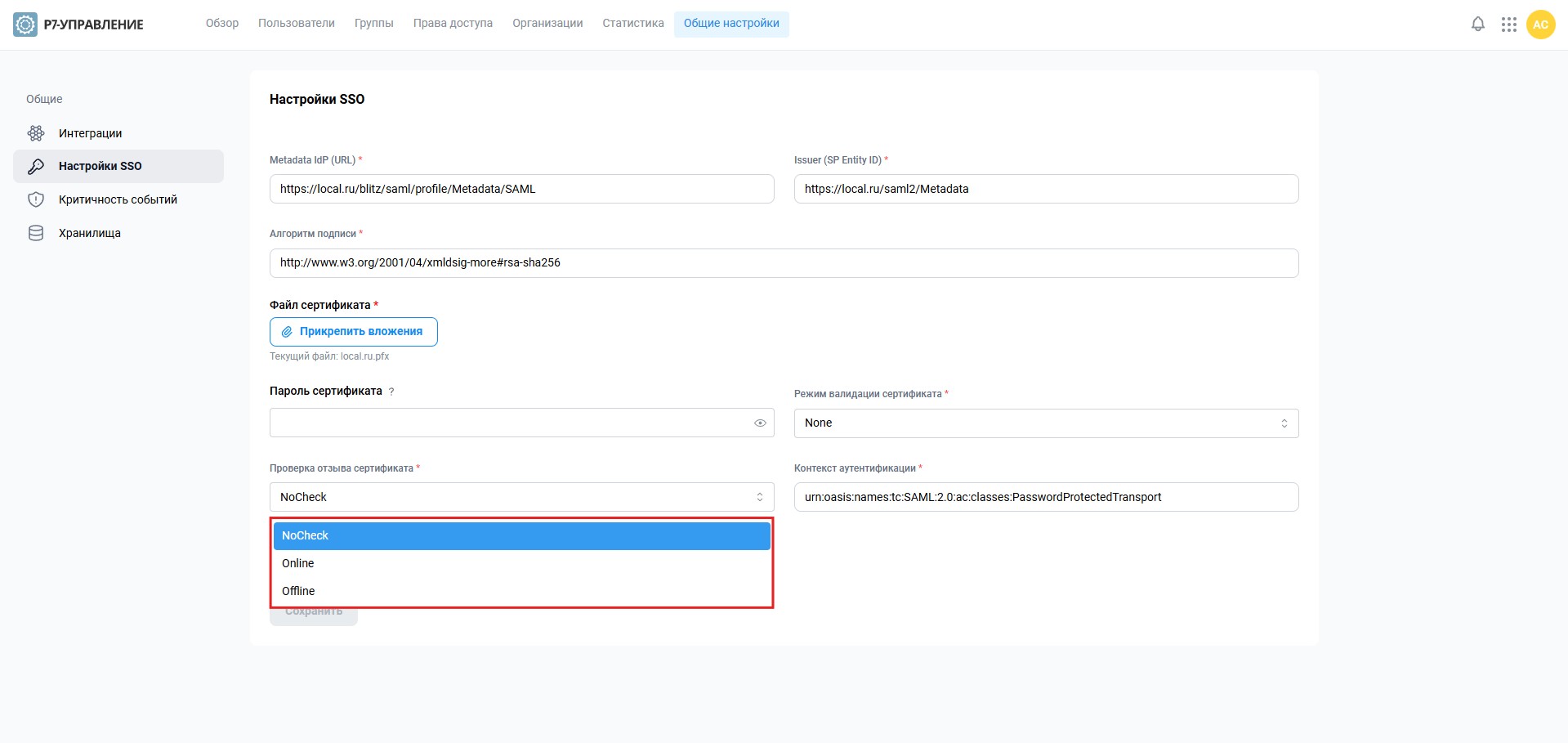Switch to the Группы tab
The width and height of the screenshot is (1568, 743).
373,24
